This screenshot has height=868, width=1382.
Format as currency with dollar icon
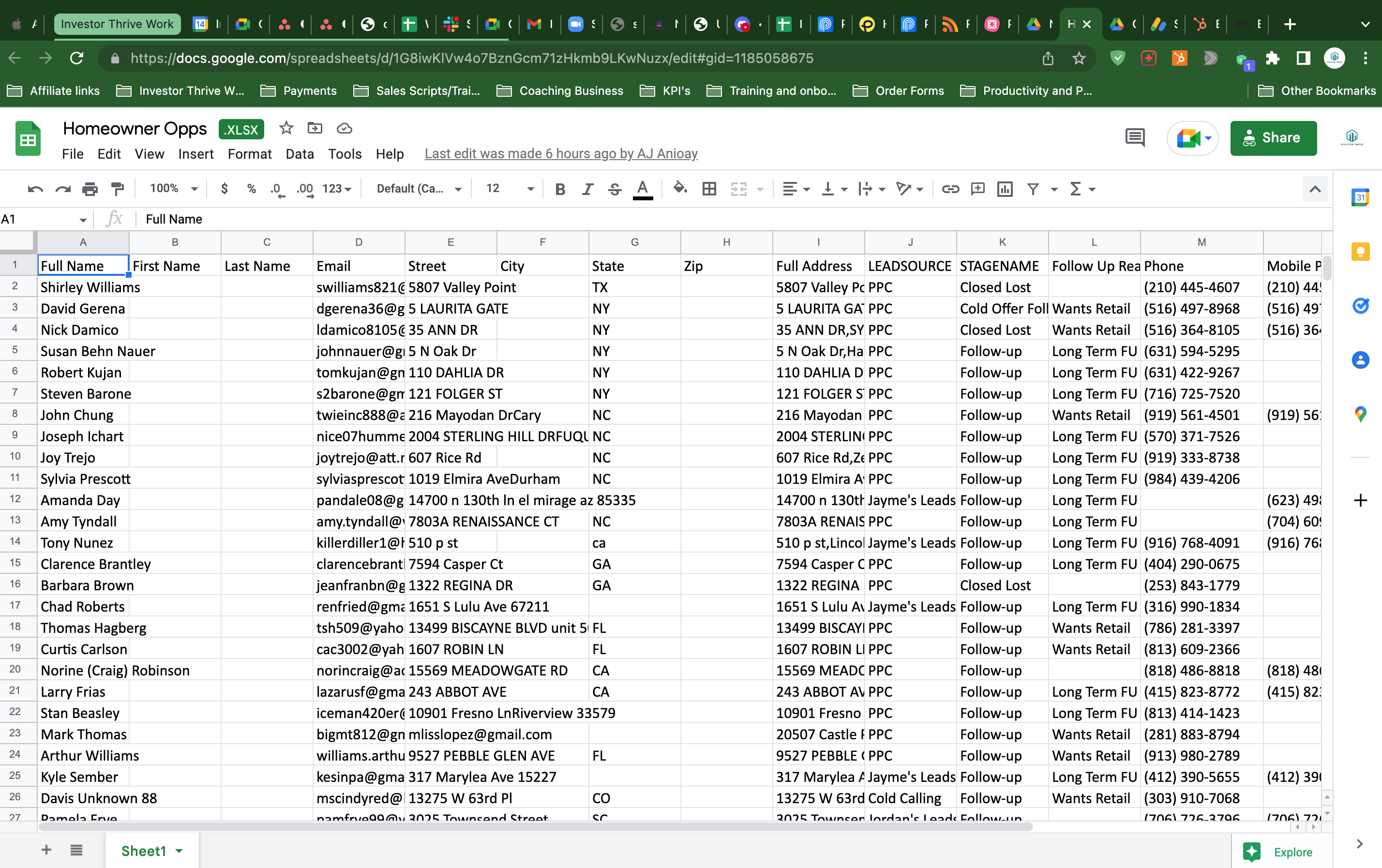click(225, 189)
